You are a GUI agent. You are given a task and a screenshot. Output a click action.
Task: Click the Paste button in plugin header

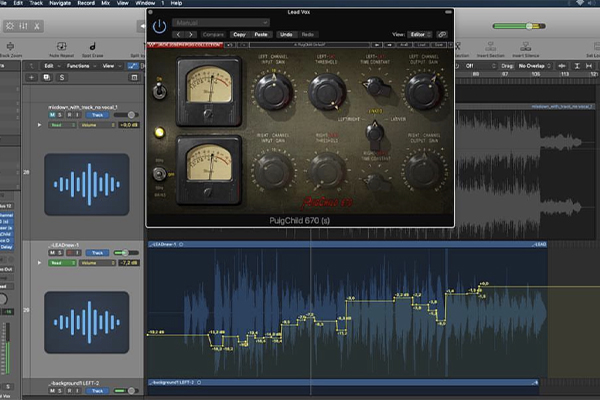tap(261, 34)
